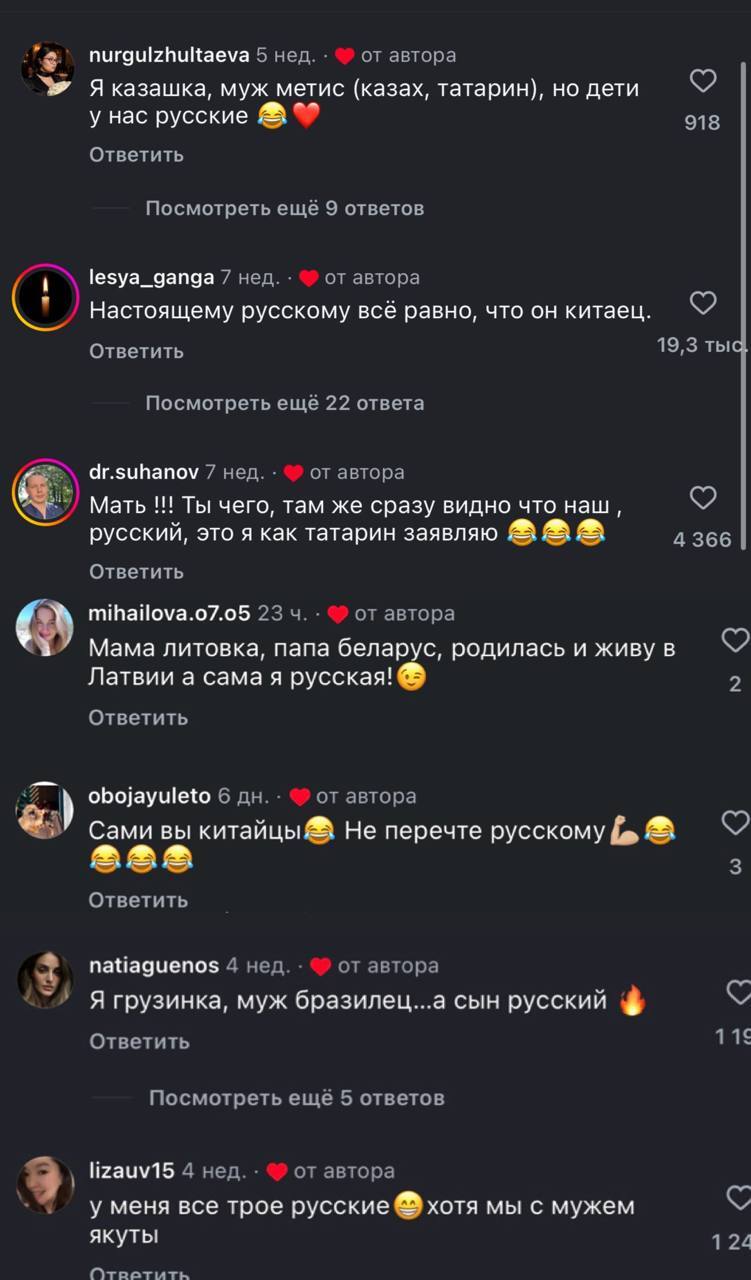Image resolution: width=751 pixels, height=1280 pixels.
Task: Tap the heart next to natiaguenos' comment
Action: (738, 992)
